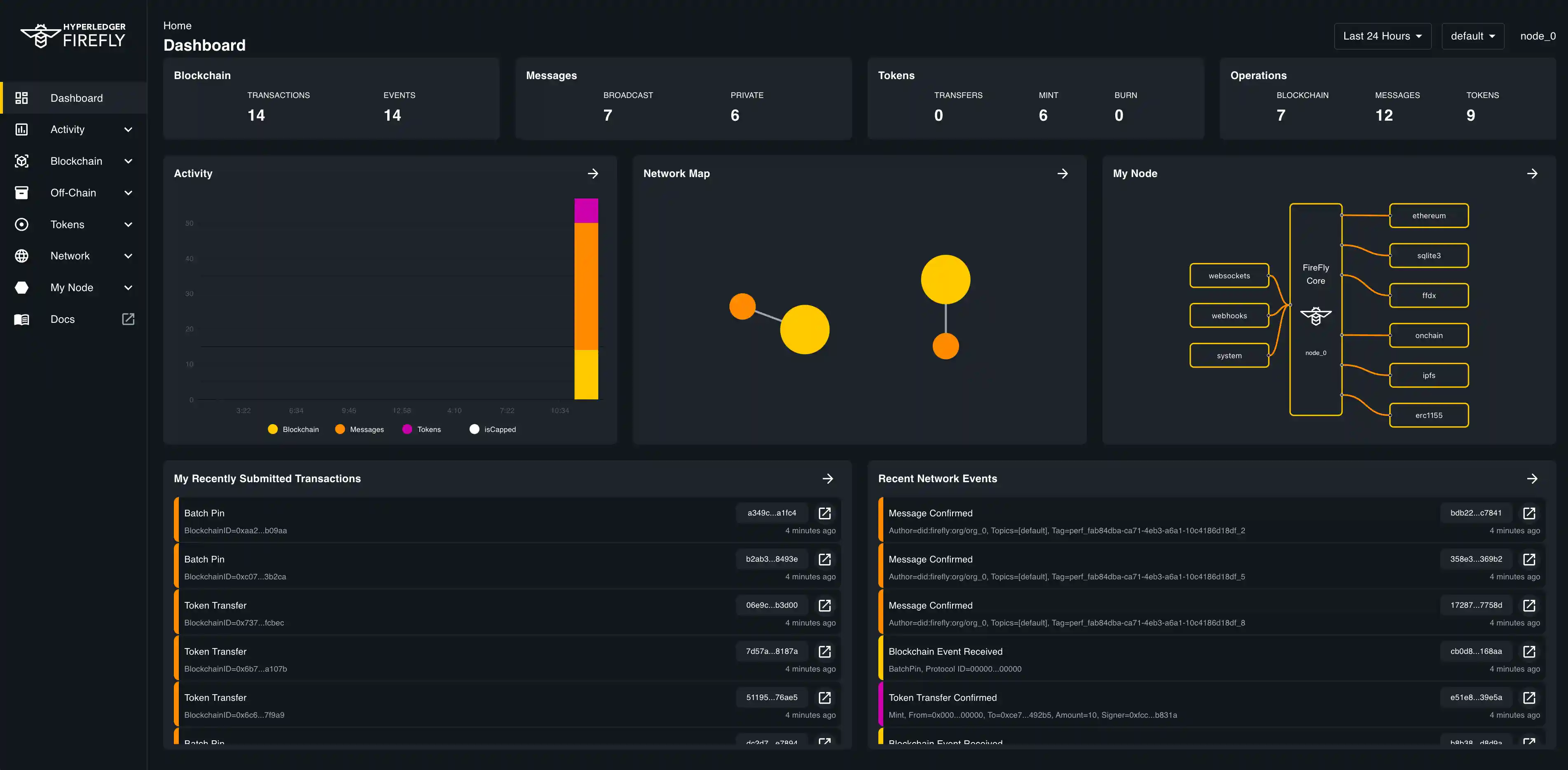This screenshot has height=770, width=1568.
Task: Open all Recent Network Events via arrow
Action: pos(1533,478)
